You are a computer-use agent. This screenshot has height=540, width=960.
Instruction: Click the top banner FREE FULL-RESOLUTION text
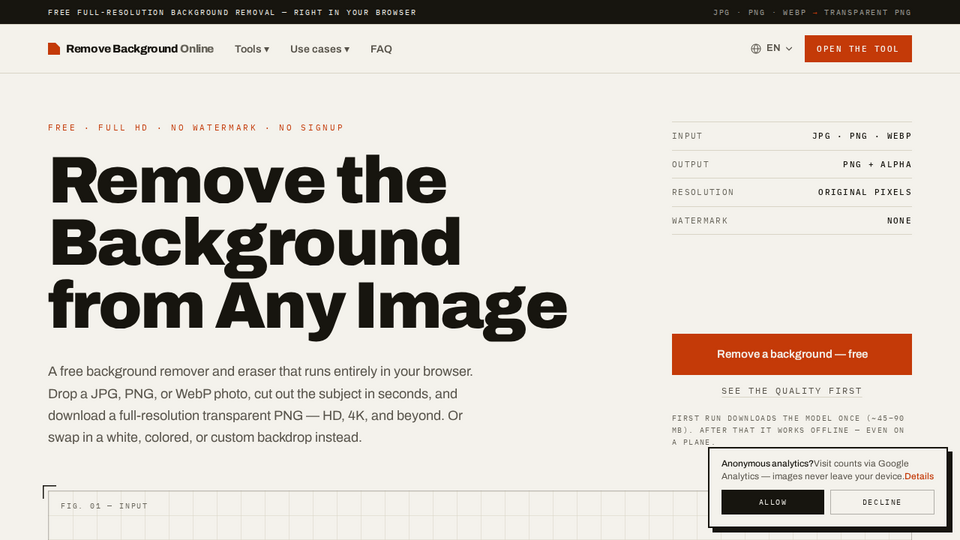point(232,12)
